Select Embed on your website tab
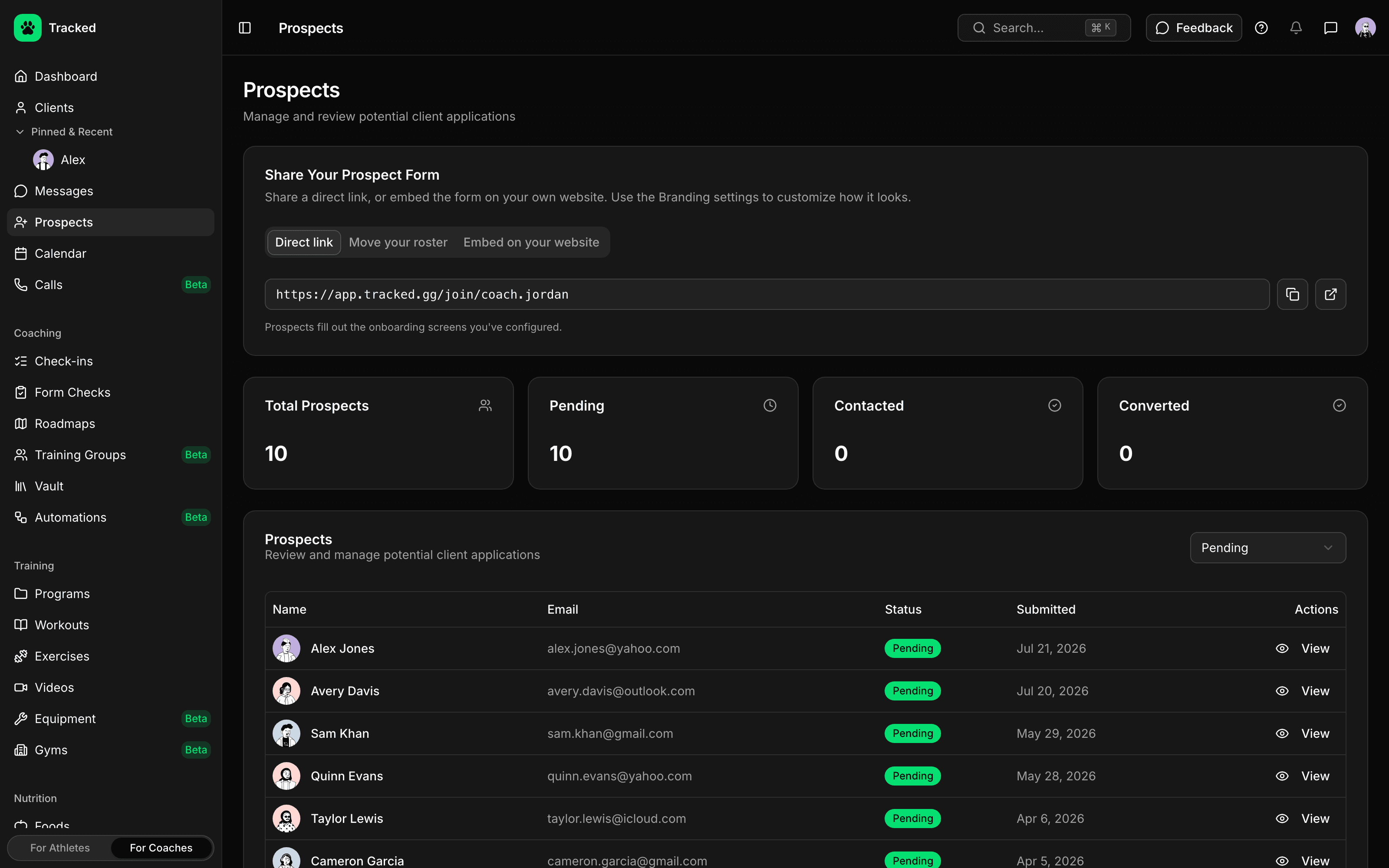The height and width of the screenshot is (868, 1389). pyautogui.click(x=531, y=242)
